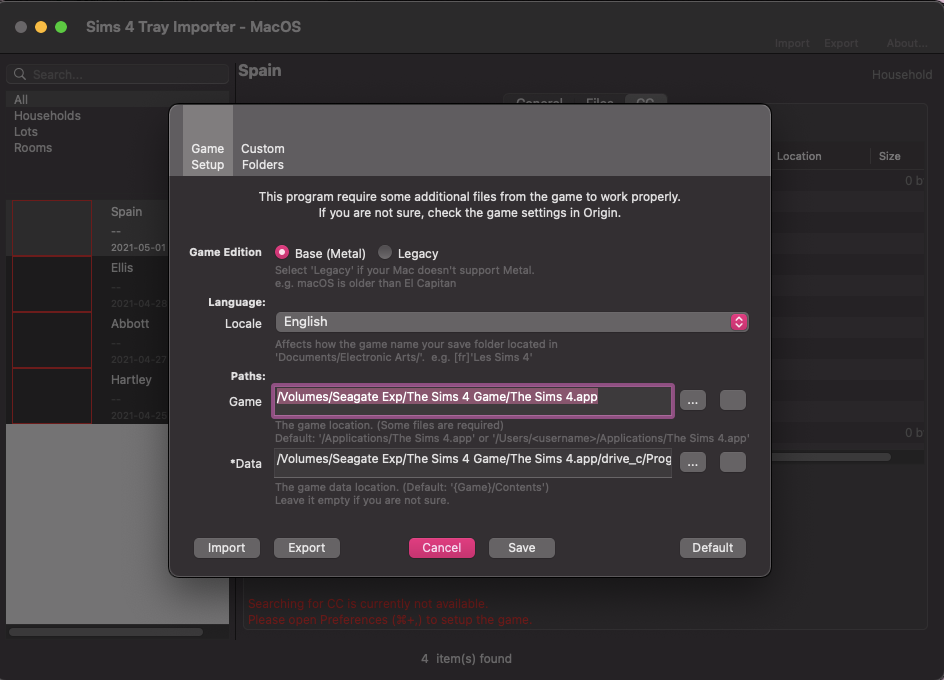Open About in main window toolbar
The height and width of the screenshot is (680, 944).
(x=907, y=43)
